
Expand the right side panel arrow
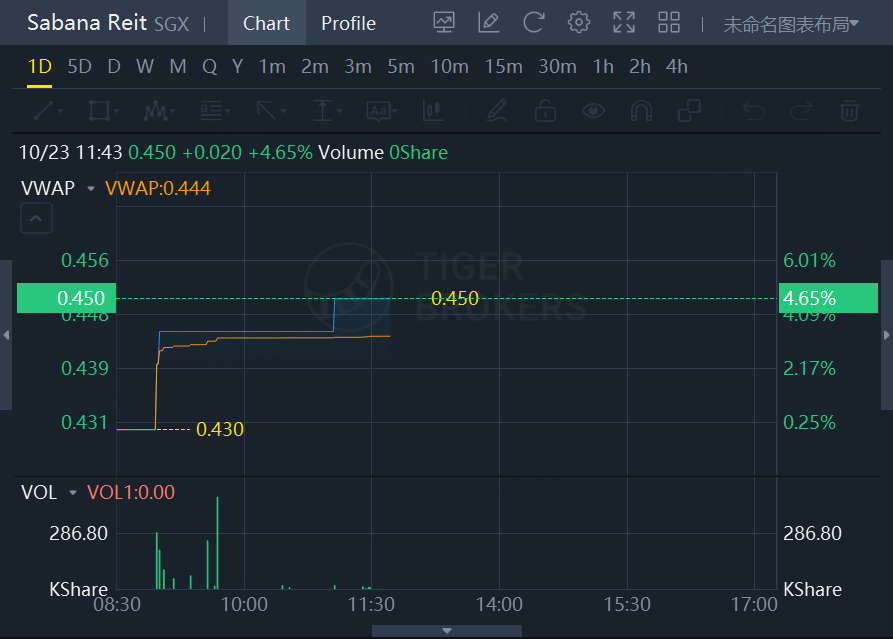(x=887, y=335)
